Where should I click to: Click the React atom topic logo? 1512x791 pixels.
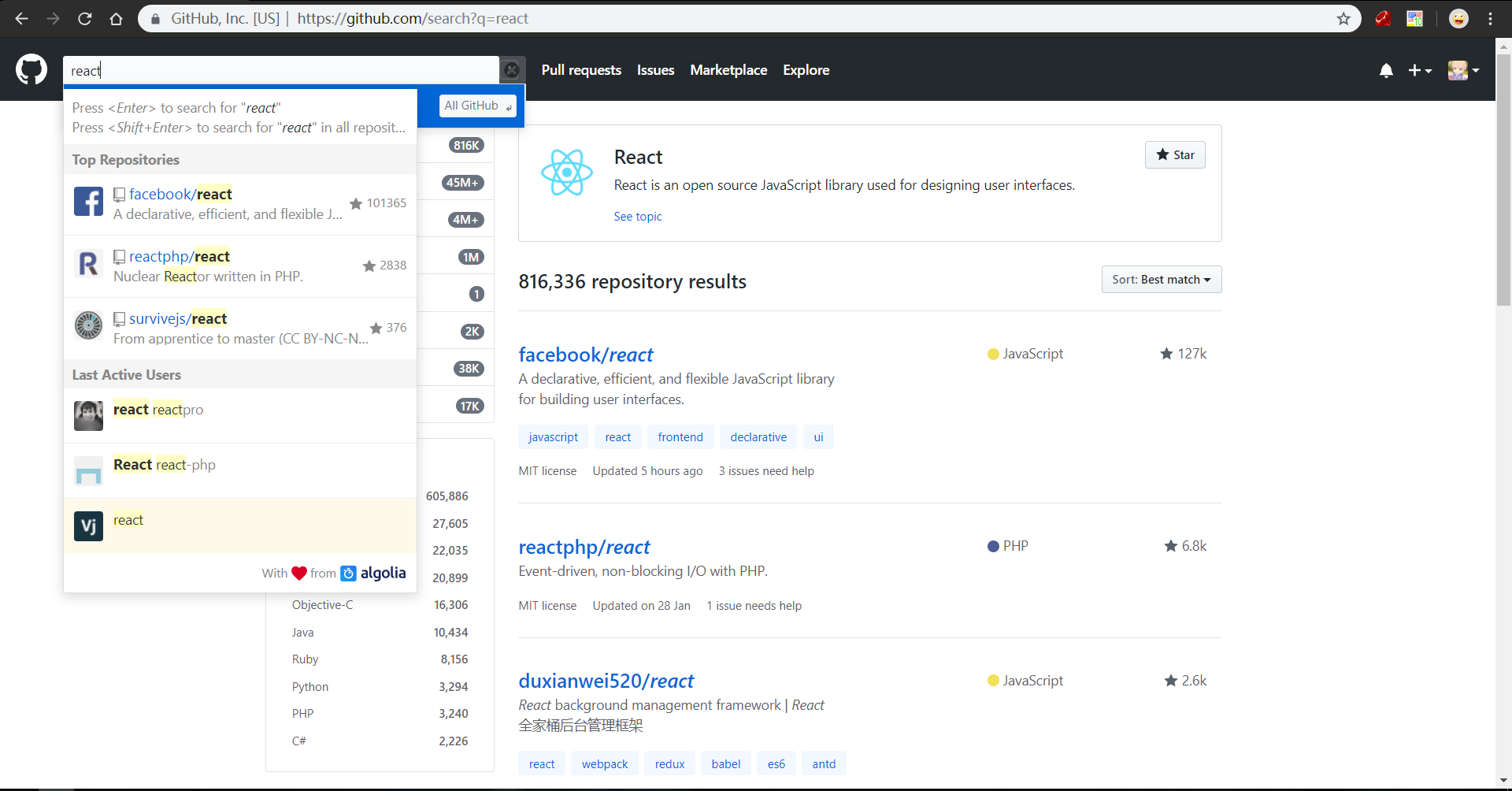(x=566, y=172)
